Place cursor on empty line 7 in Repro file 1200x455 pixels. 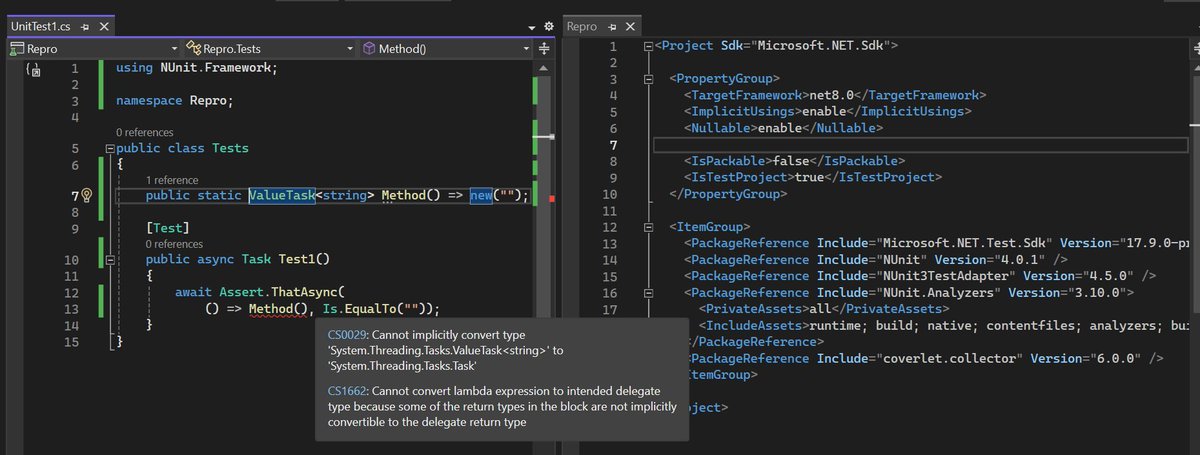(x=920, y=145)
